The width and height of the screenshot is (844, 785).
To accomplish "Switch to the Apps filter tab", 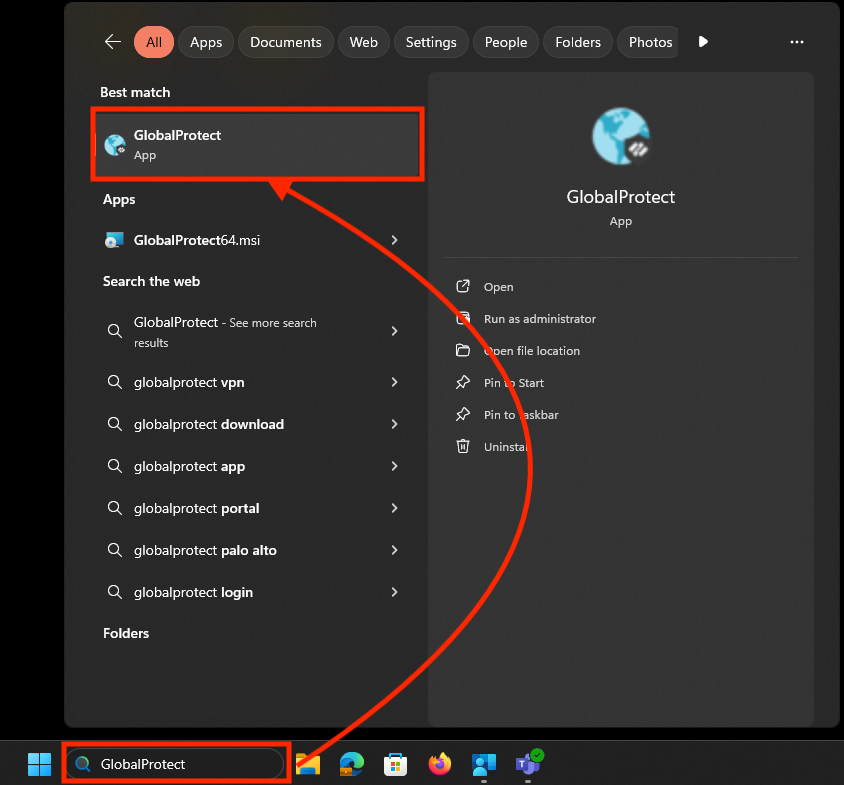I will coord(206,42).
